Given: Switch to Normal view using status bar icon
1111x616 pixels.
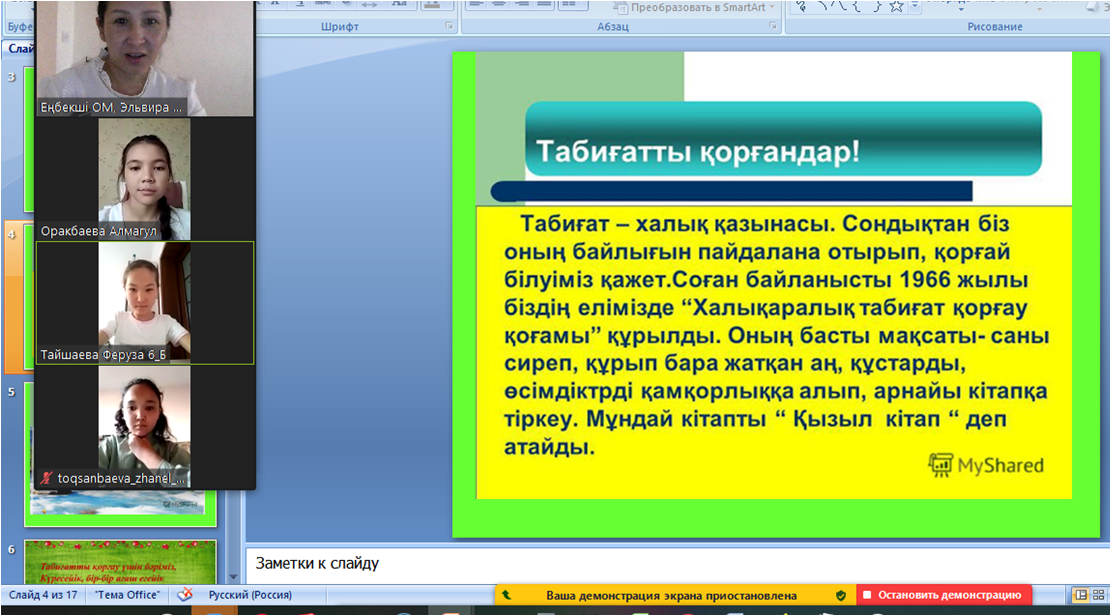Looking at the screenshot, I should pos(1080,595).
